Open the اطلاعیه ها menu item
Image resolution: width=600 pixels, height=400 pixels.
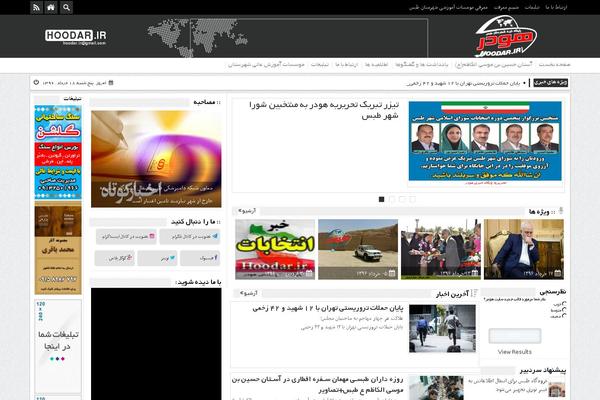(x=377, y=64)
